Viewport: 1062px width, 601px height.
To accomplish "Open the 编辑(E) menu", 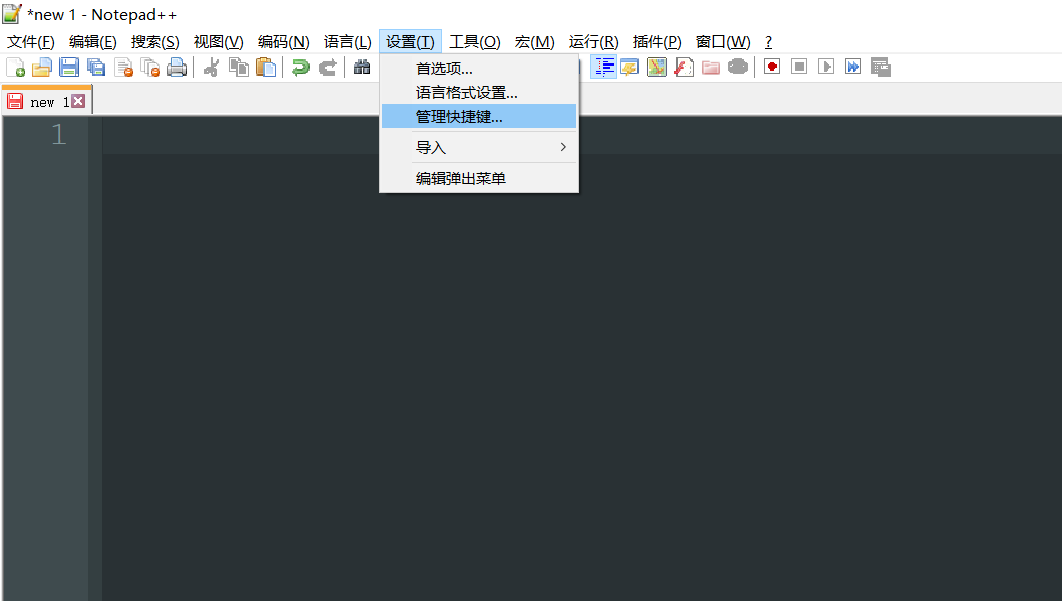I will click(x=93, y=42).
